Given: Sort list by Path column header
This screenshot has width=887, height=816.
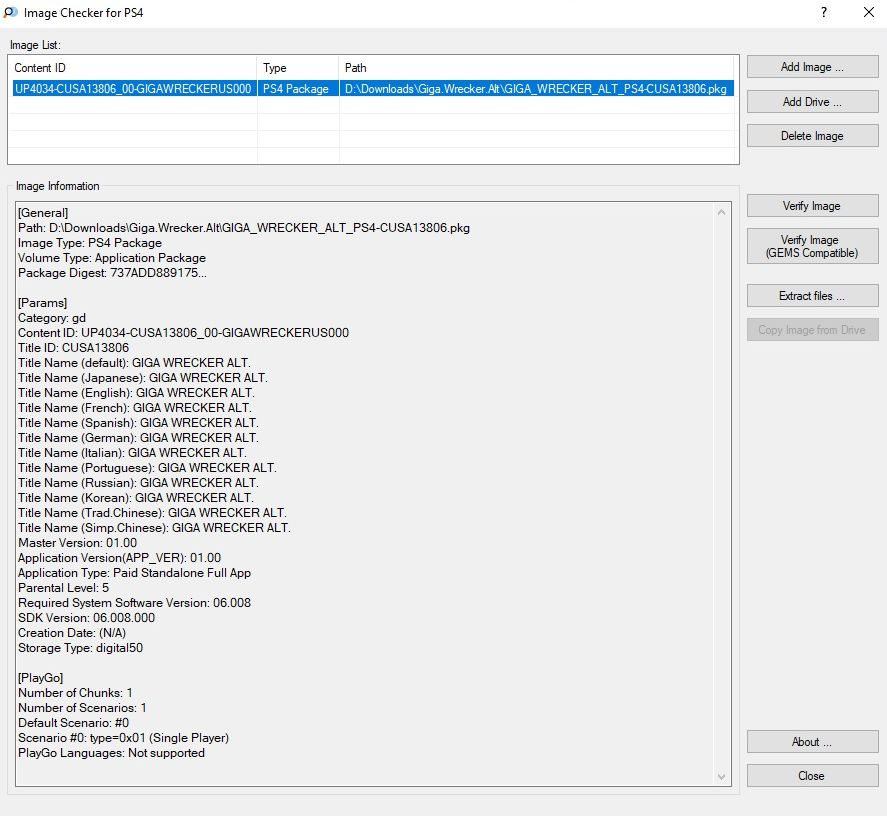Looking at the screenshot, I should [x=538, y=68].
